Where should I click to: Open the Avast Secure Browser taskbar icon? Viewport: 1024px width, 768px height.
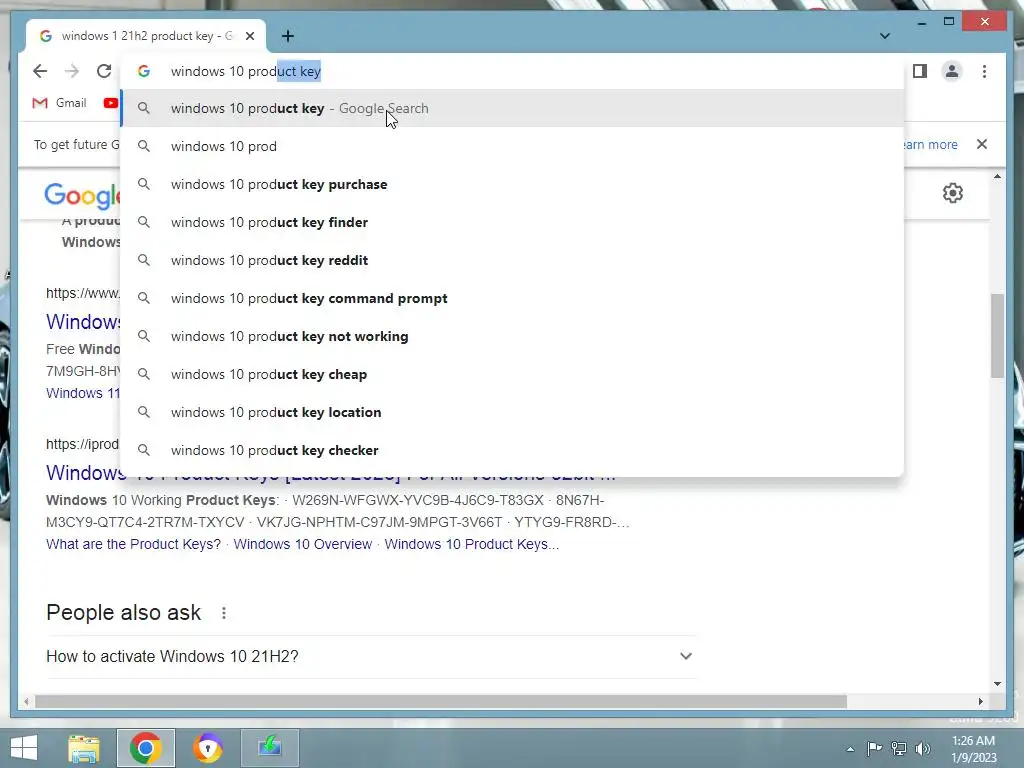(x=208, y=748)
